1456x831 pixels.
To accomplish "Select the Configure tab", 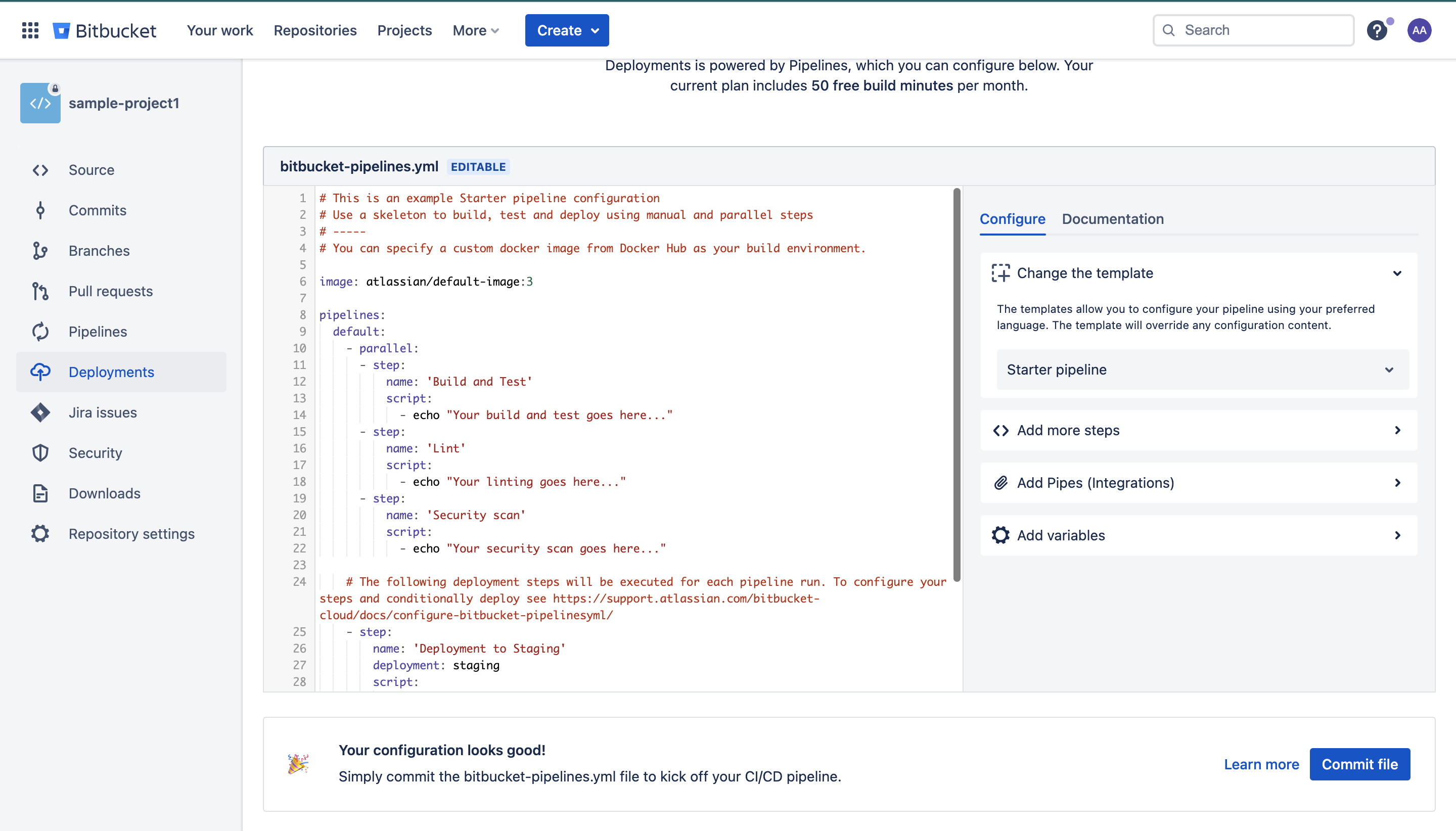I will (1013, 219).
